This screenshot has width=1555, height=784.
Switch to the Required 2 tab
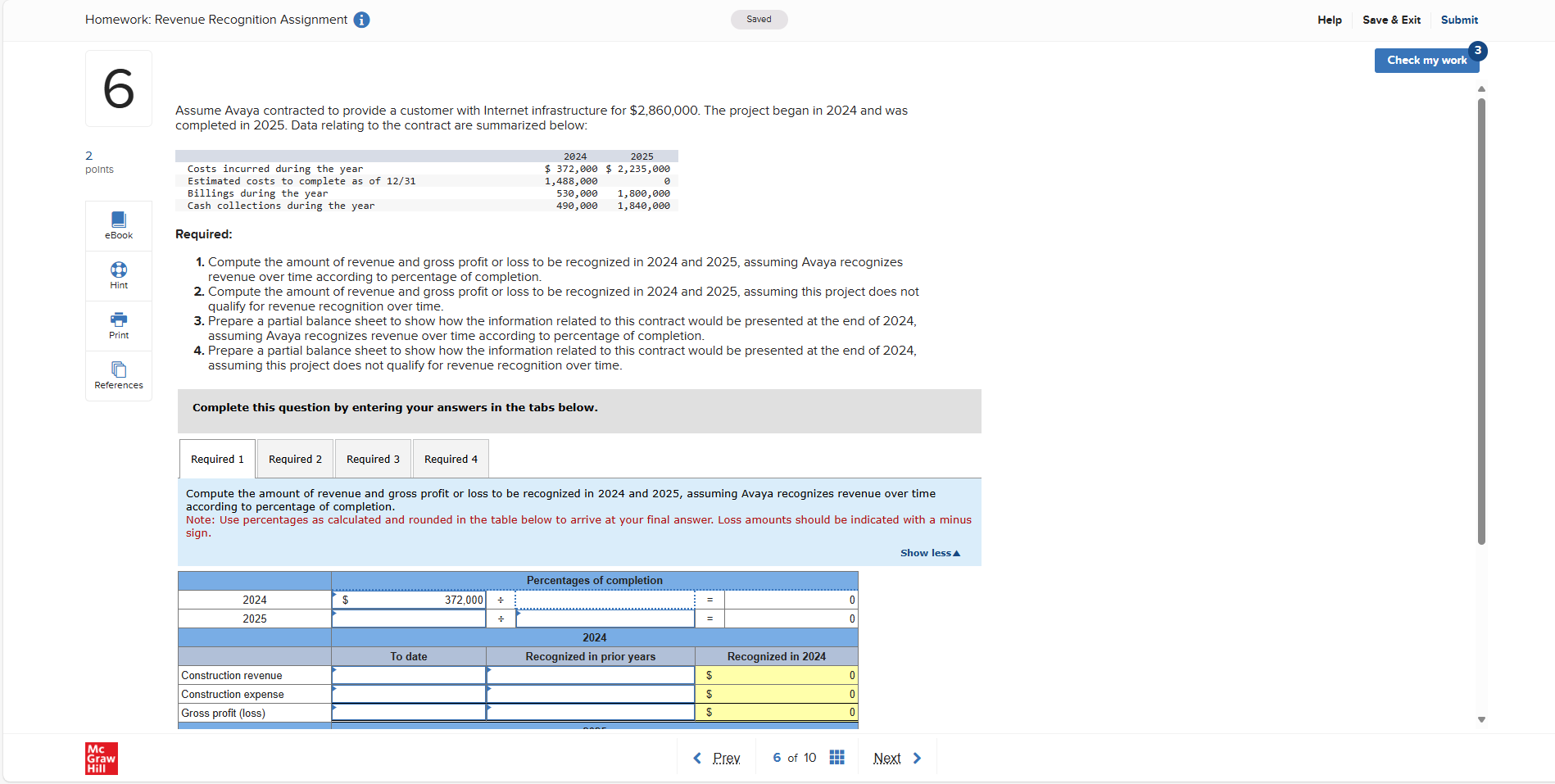[x=295, y=459]
